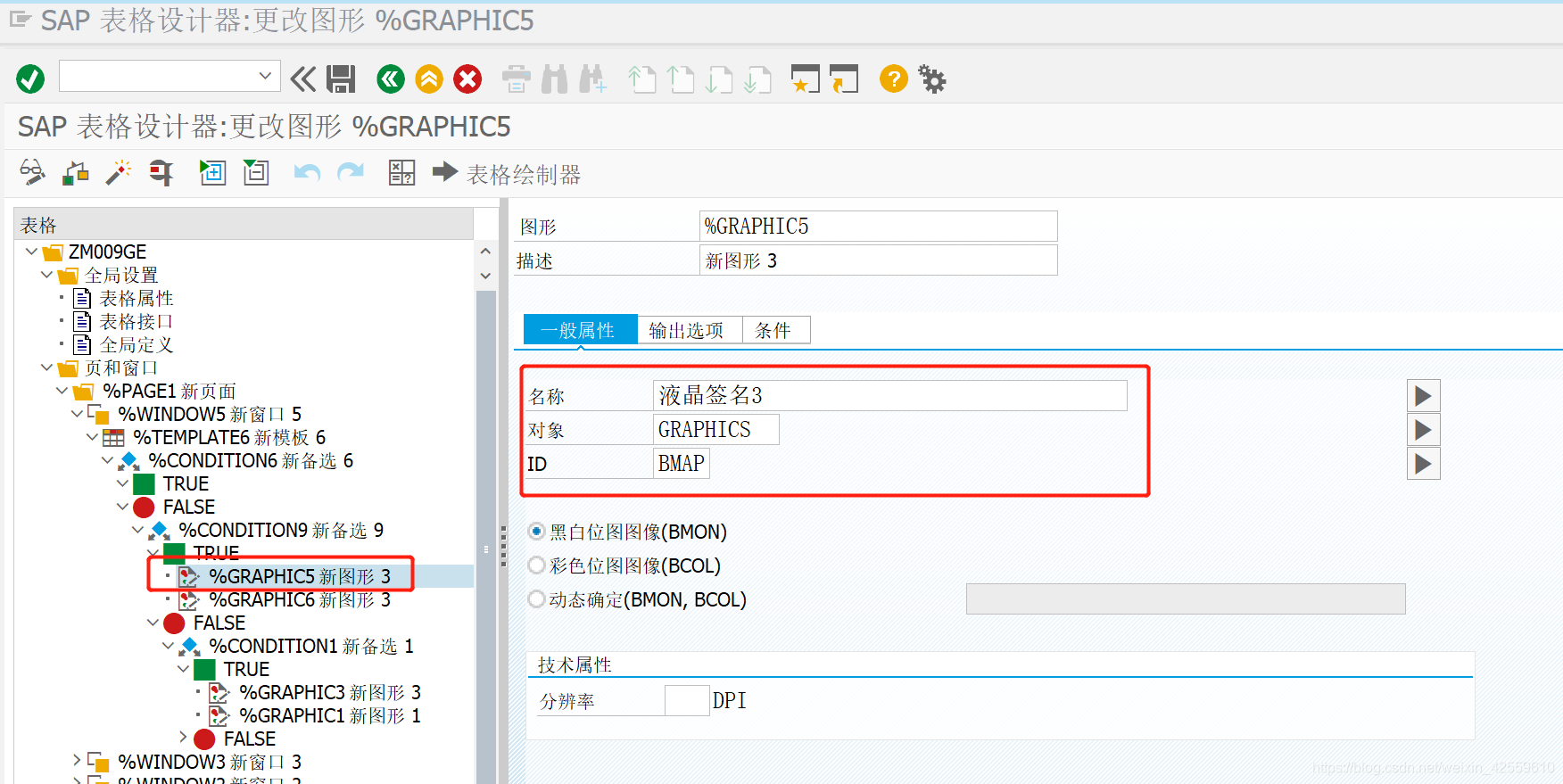This screenshot has height=784, width=1563.
Task: Click the ID field containing BMAP
Action: [x=681, y=463]
